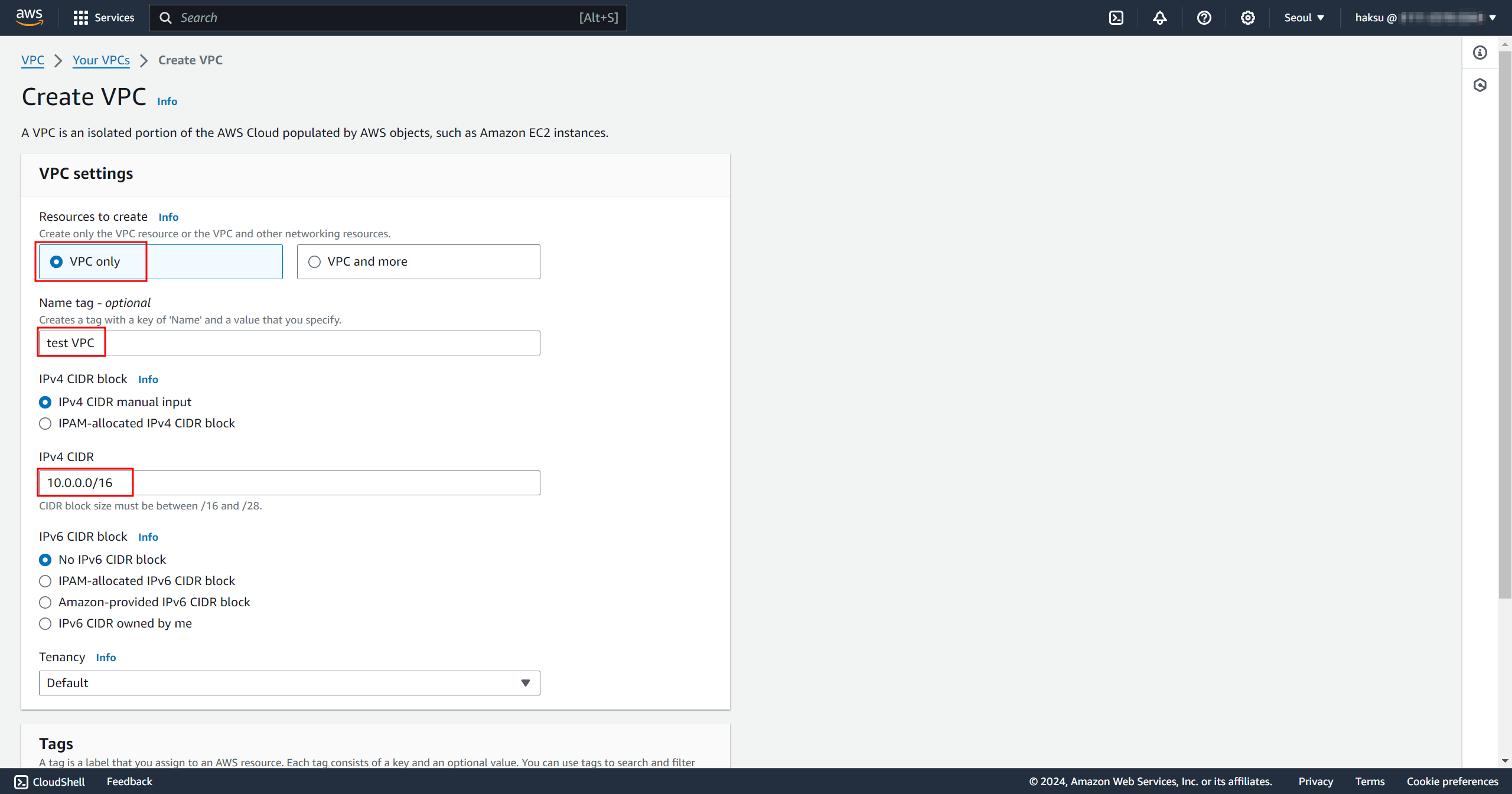Choose Amazon-provided IPv6 CIDR block

(x=45, y=603)
